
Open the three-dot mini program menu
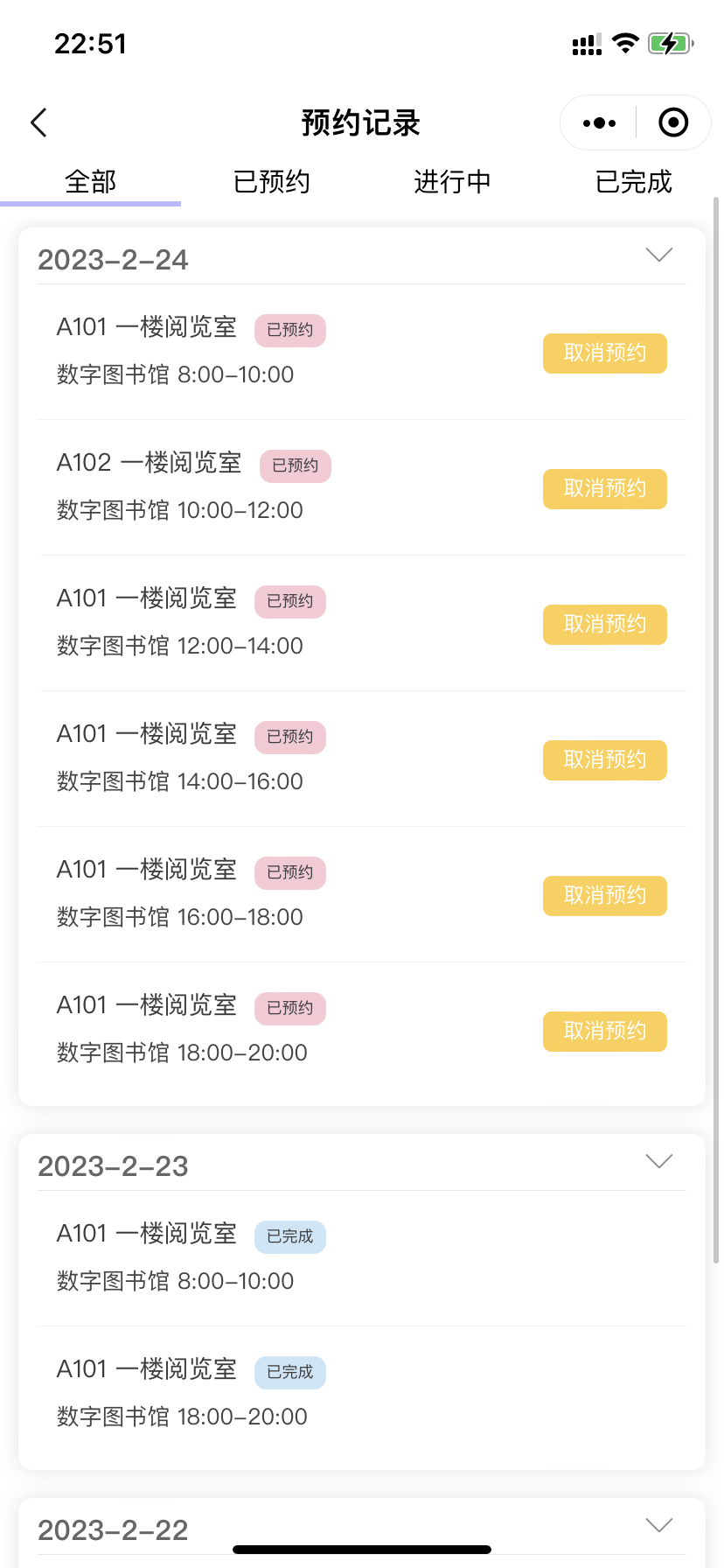point(599,123)
